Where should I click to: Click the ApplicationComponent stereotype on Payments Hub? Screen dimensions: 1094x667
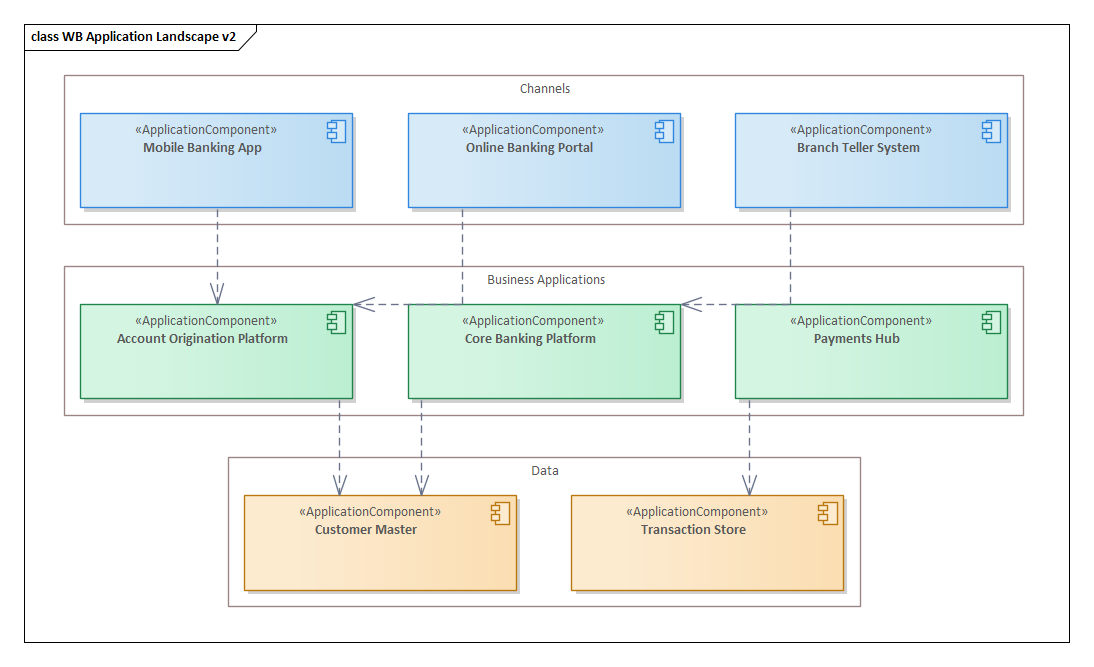pos(861,321)
